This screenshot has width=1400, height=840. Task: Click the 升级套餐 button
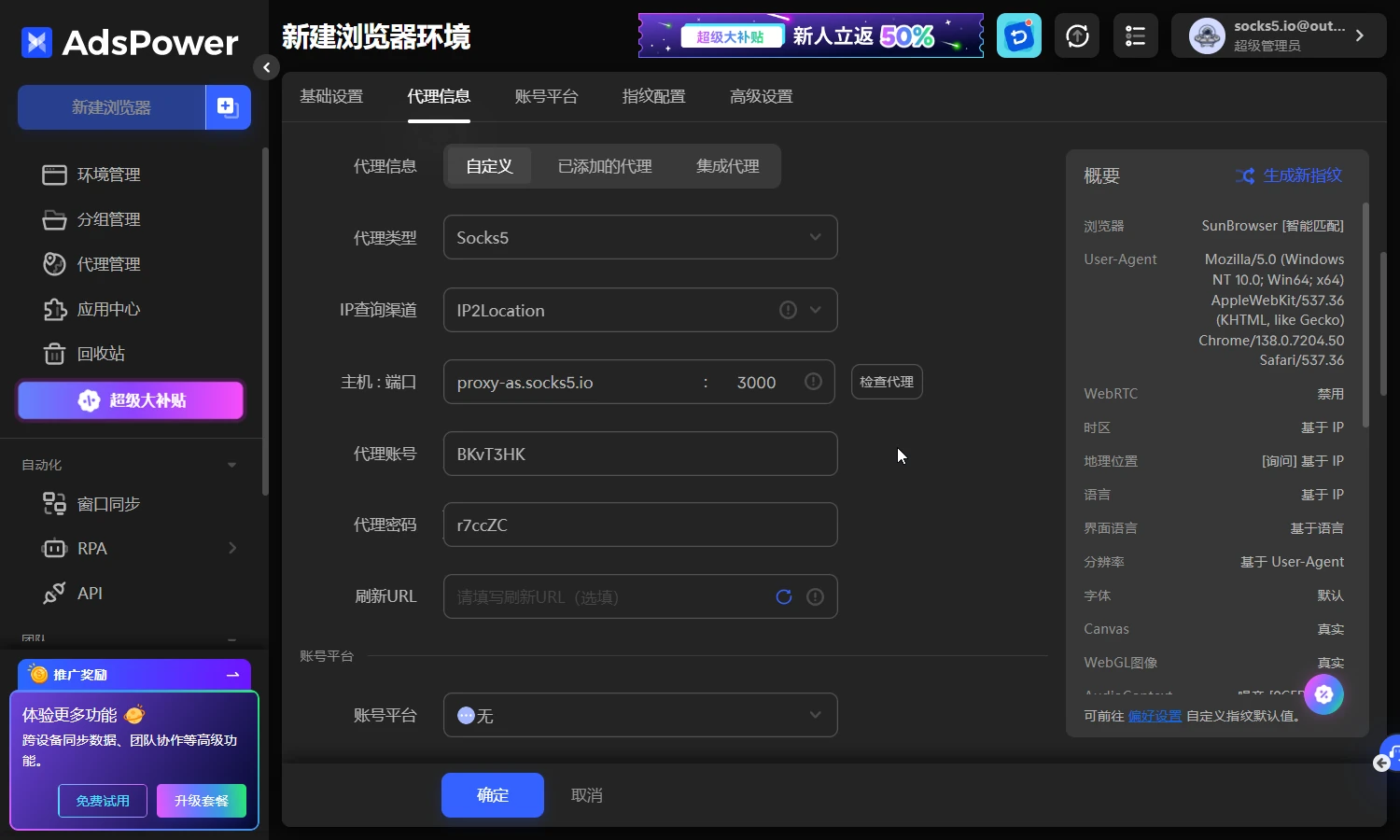coord(202,801)
